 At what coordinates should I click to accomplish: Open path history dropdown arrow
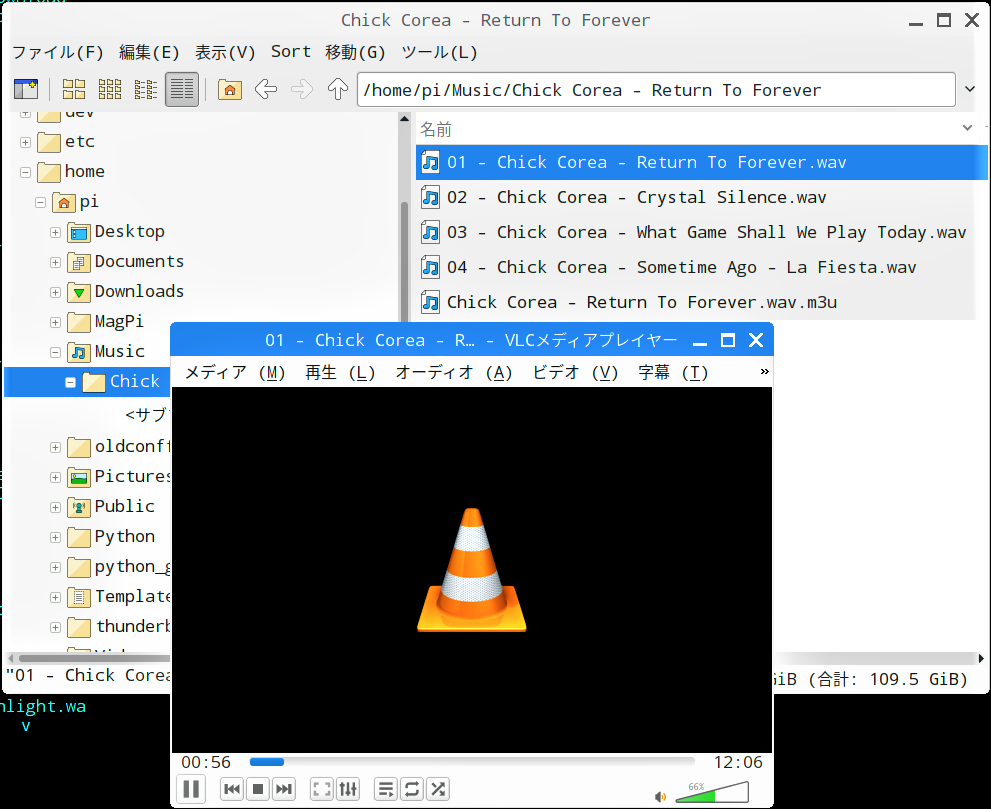(970, 89)
